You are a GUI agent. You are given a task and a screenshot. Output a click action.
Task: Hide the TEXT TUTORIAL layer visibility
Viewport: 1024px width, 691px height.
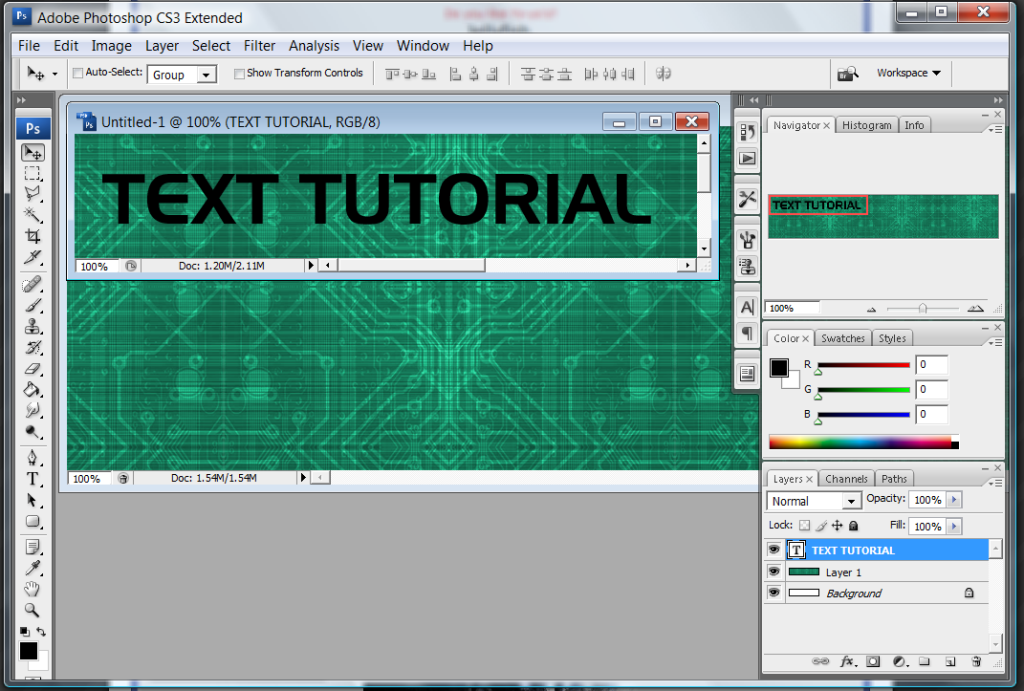773,550
